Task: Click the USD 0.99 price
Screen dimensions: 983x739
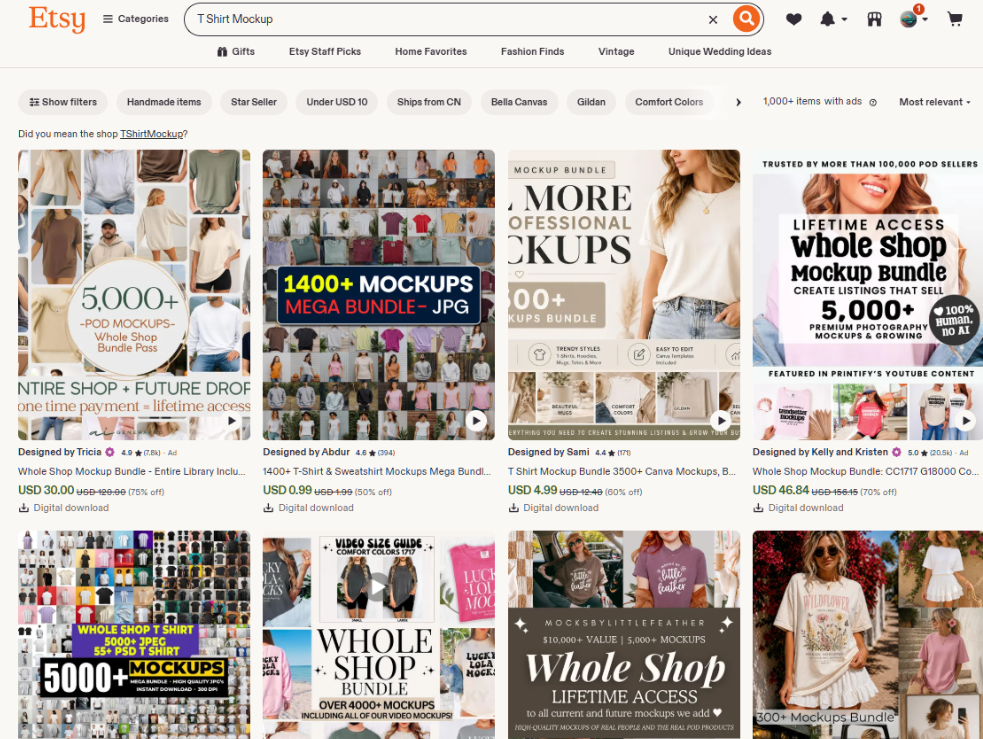Action: pos(287,490)
